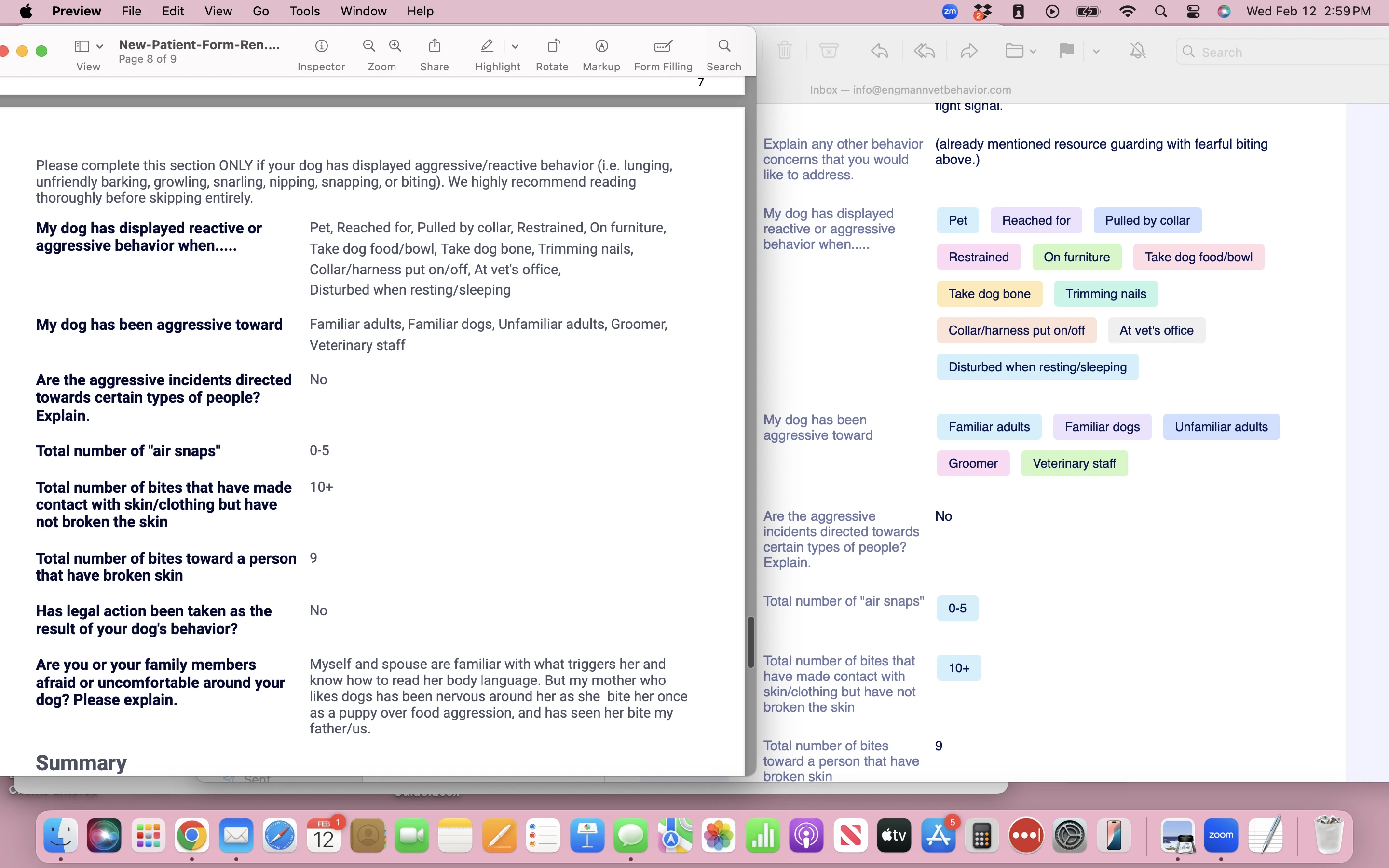Open the Go menu in the menu bar
The image size is (1389, 868).
tap(261, 11)
